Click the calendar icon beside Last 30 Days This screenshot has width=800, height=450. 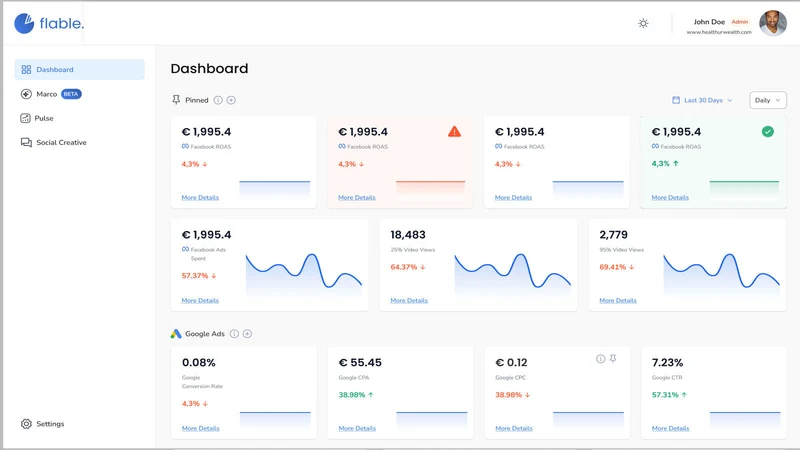point(676,100)
